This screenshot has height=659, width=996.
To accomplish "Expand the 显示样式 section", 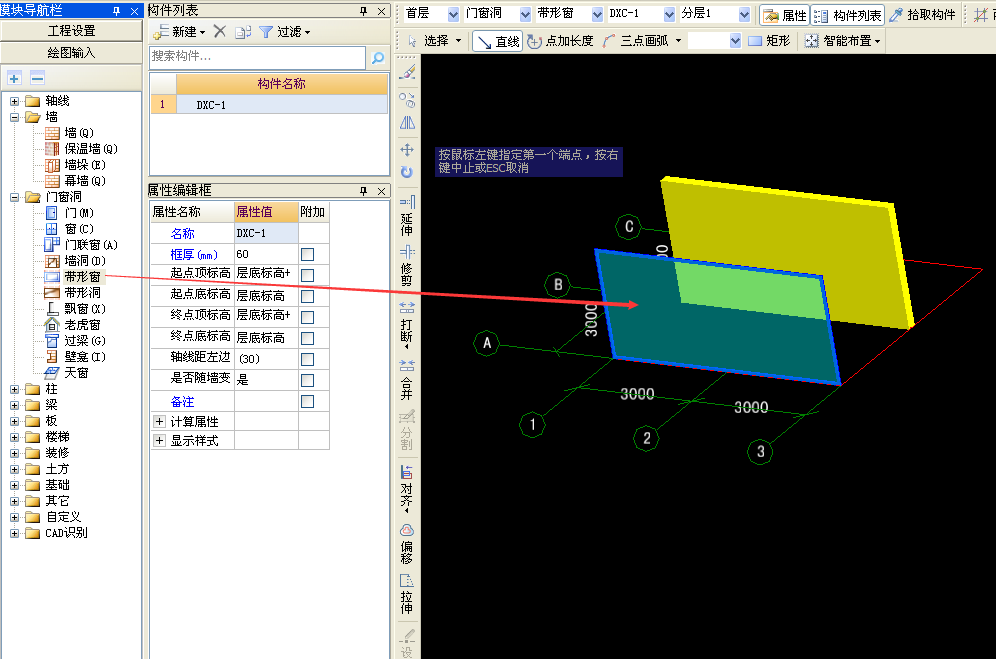I will point(159,440).
